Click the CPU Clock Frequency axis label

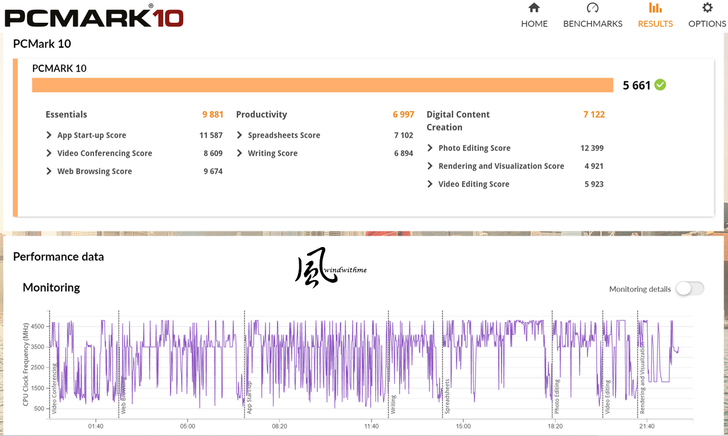pos(26,364)
